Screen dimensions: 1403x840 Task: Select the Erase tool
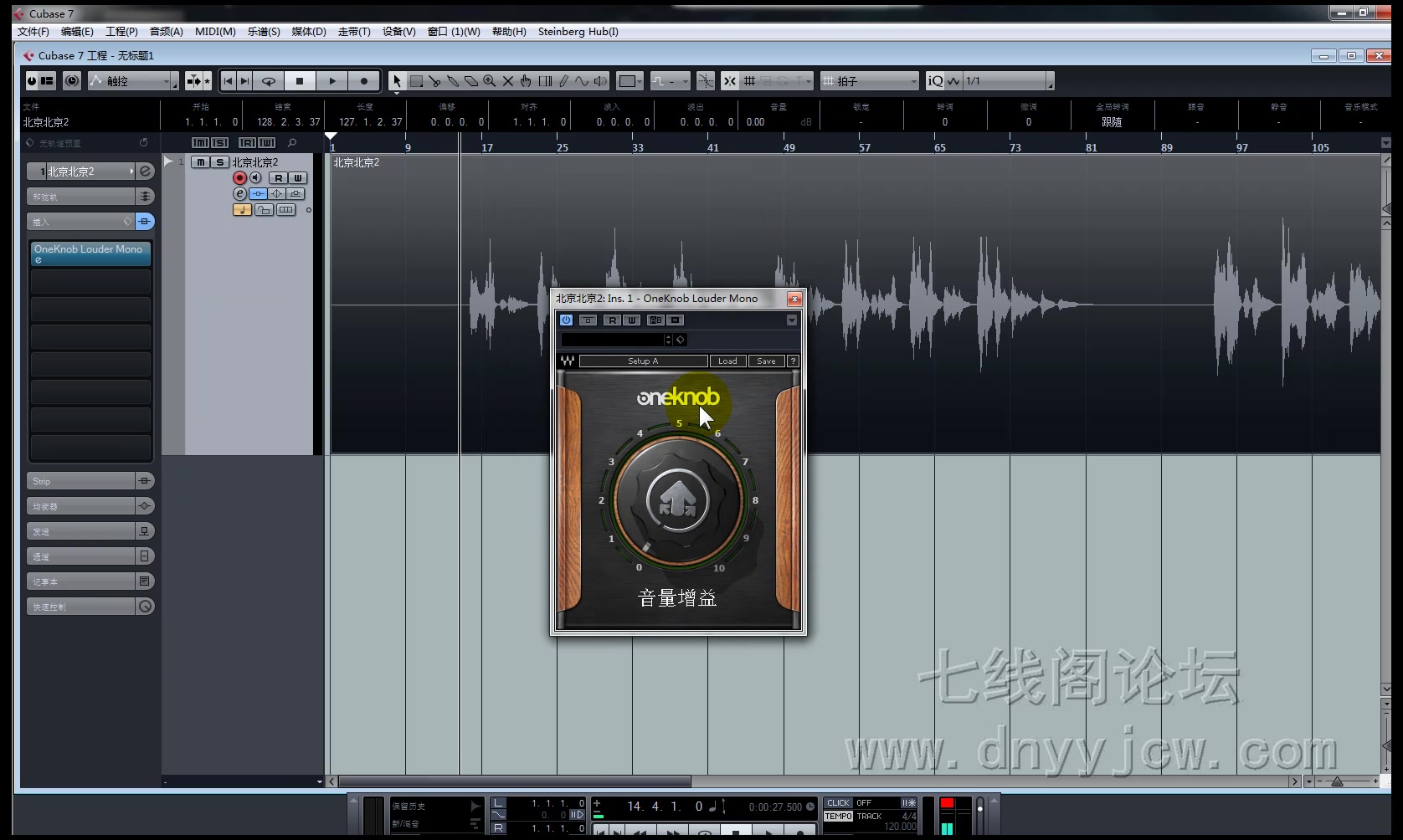[x=471, y=81]
